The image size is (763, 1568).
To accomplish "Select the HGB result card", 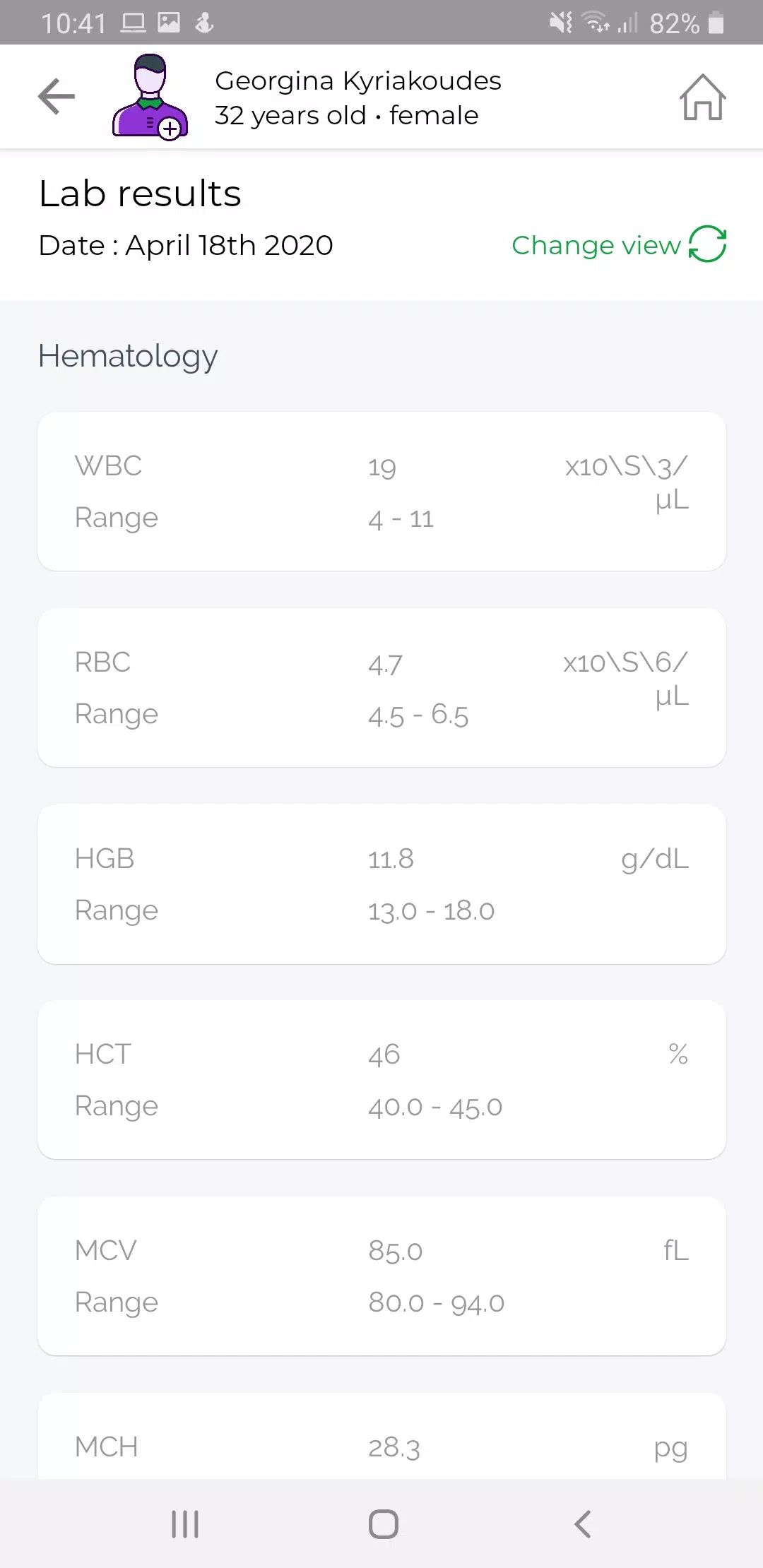I will [x=381, y=884].
